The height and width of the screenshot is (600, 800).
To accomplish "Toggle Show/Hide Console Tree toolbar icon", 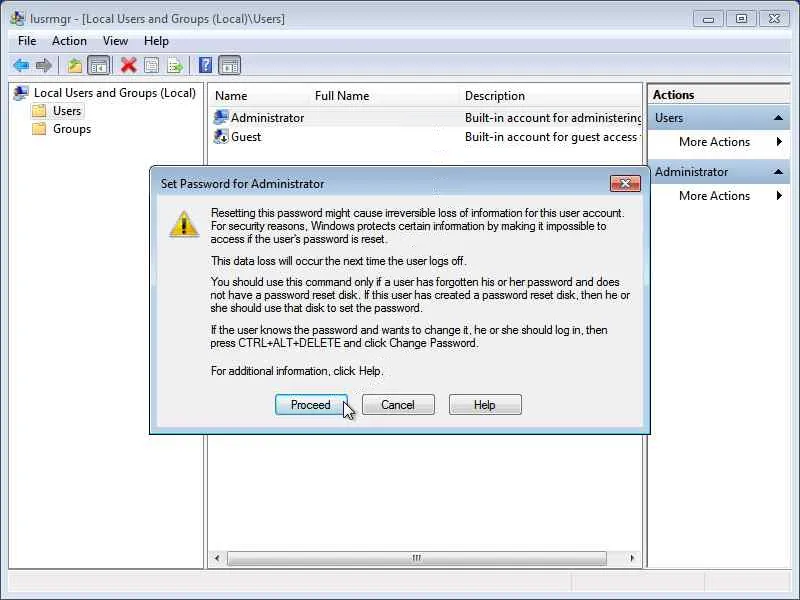I will [x=98, y=65].
